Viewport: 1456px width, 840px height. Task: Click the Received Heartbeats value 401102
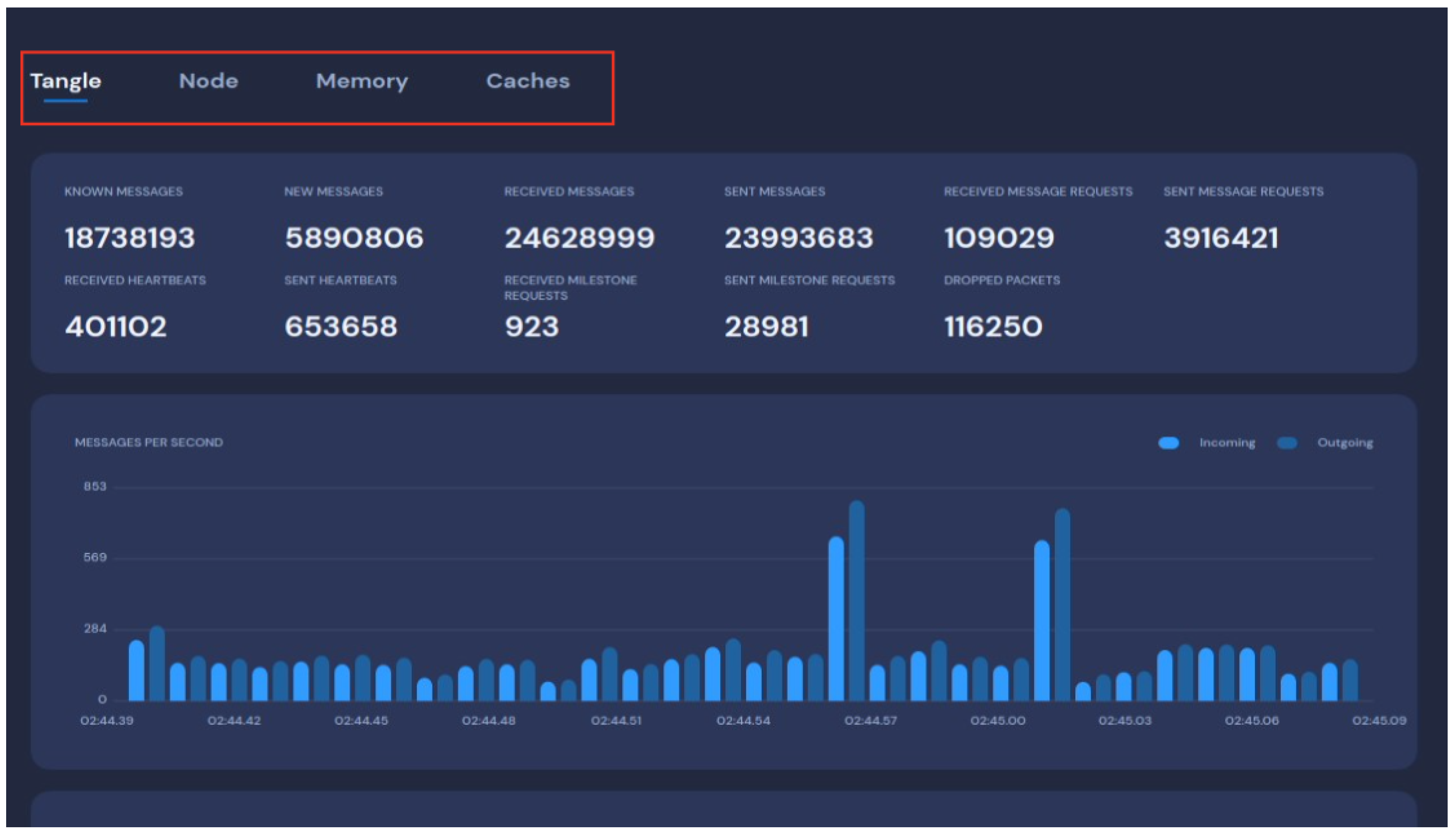tap(116, 327)
